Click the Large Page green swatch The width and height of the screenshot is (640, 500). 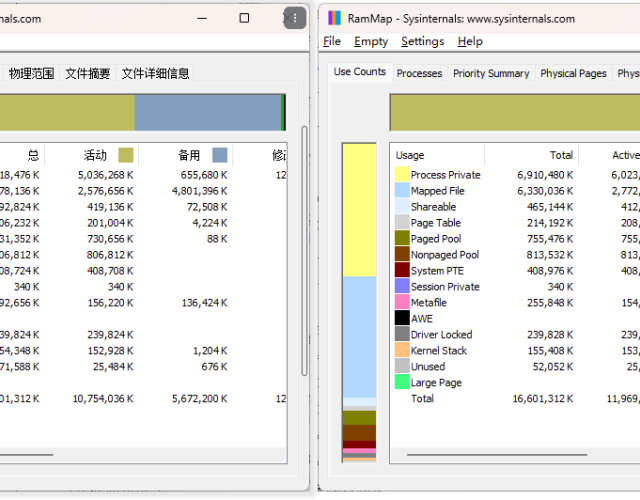coord(402,382)
